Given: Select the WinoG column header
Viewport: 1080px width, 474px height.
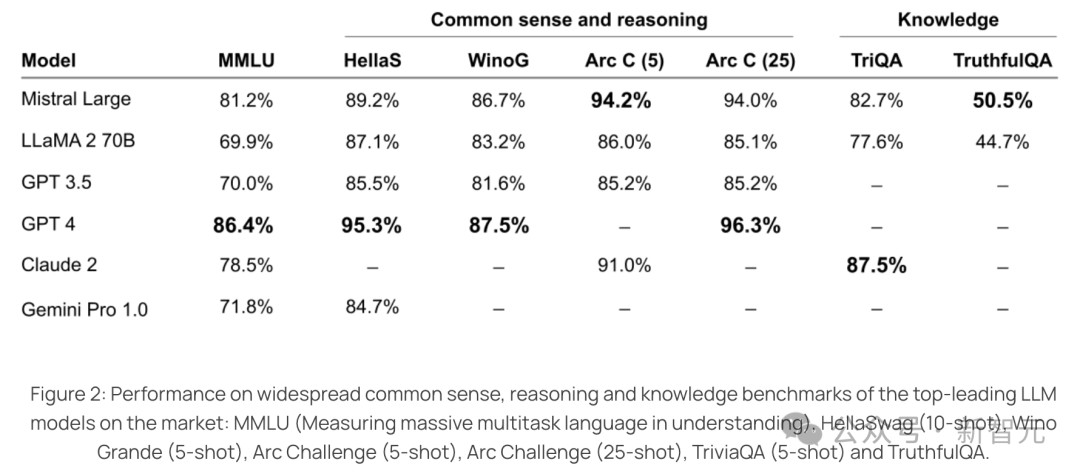Looking at the screenshot, I should [498, 60].
